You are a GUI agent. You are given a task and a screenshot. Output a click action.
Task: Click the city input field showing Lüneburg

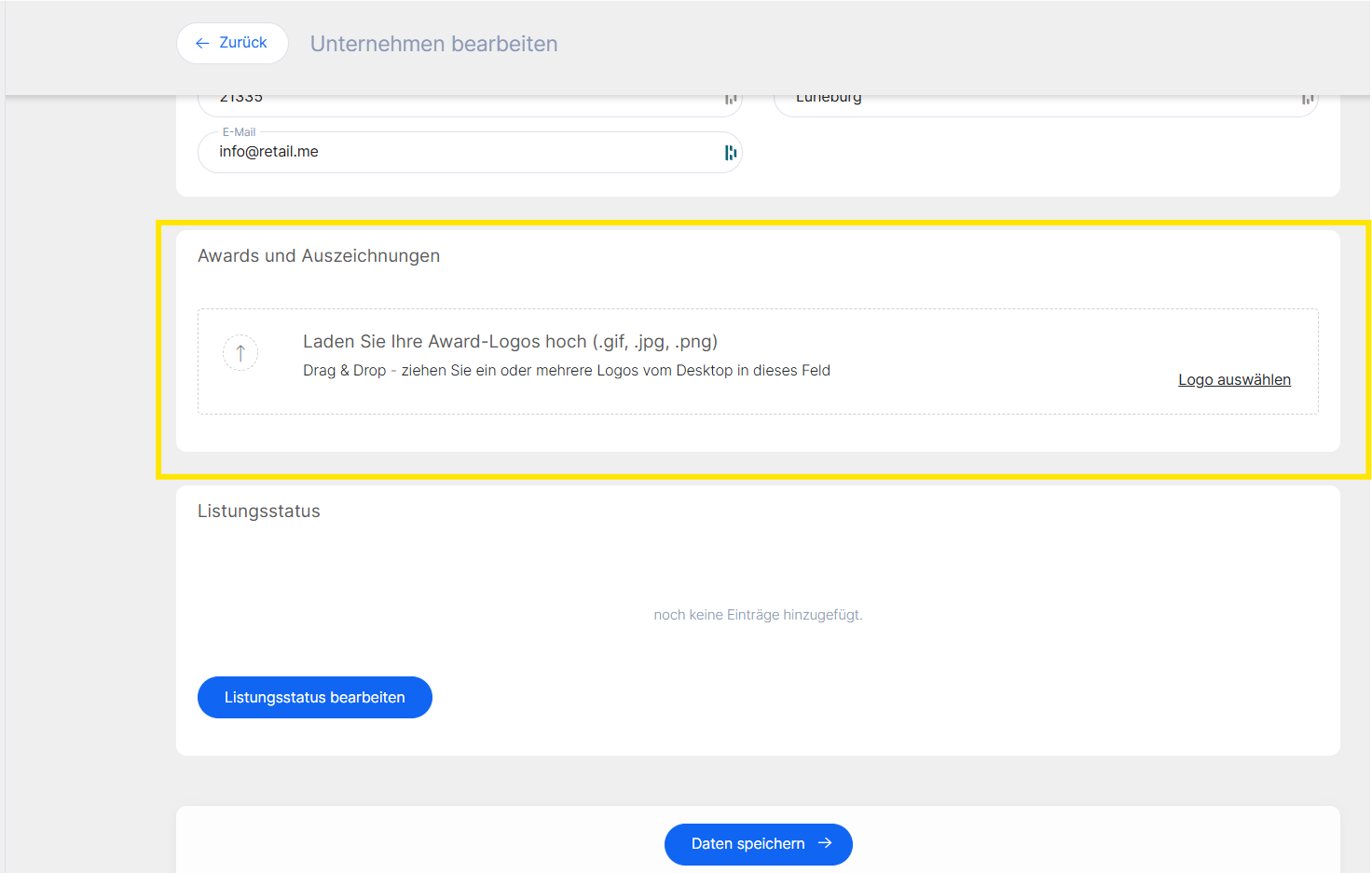pyautogui.click(x=1035, y=101)
